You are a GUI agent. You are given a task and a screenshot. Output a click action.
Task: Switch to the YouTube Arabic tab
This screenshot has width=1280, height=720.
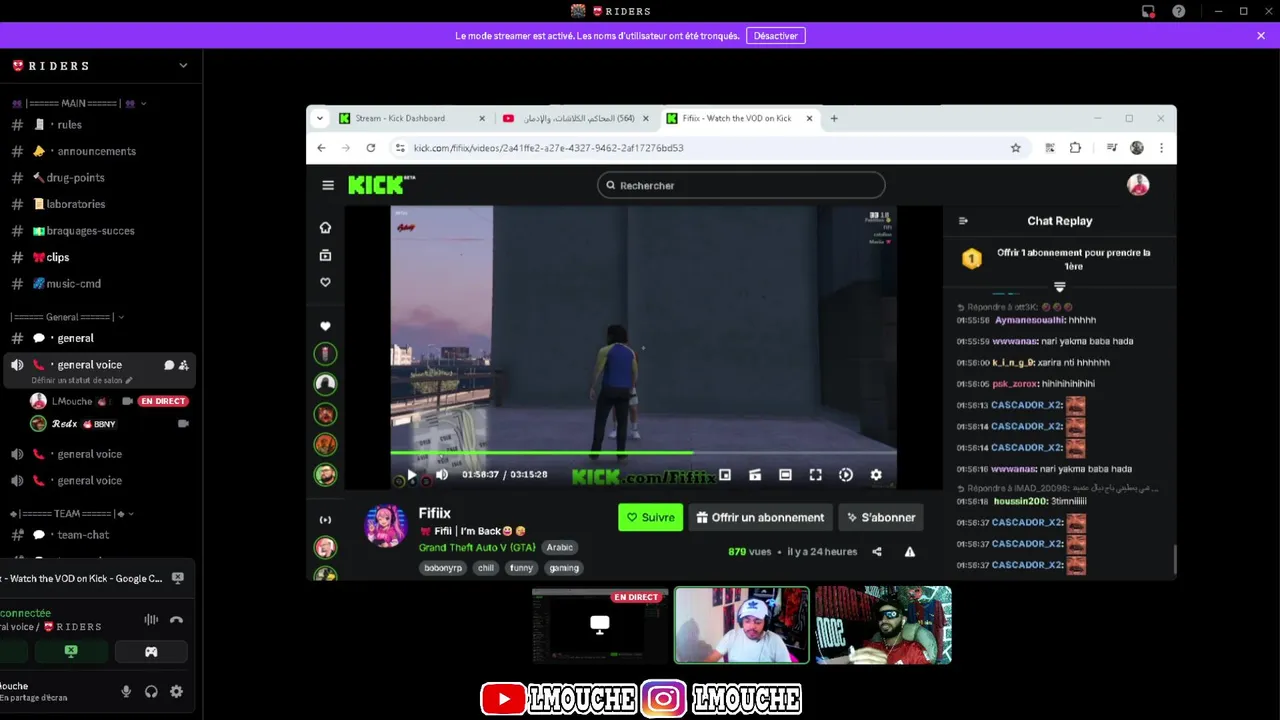pyautogui.click(x=576, y=118)
